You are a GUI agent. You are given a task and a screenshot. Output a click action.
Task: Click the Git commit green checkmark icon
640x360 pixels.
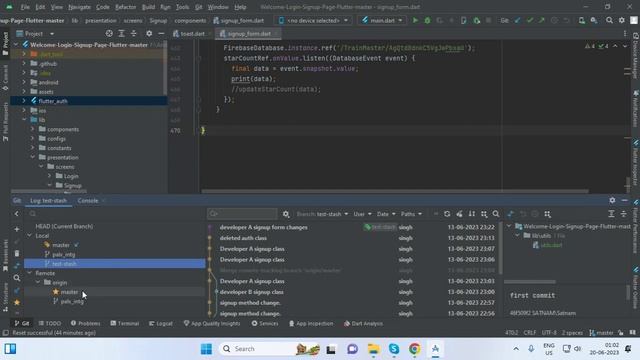pyautogui.click(x=529, y=20)
